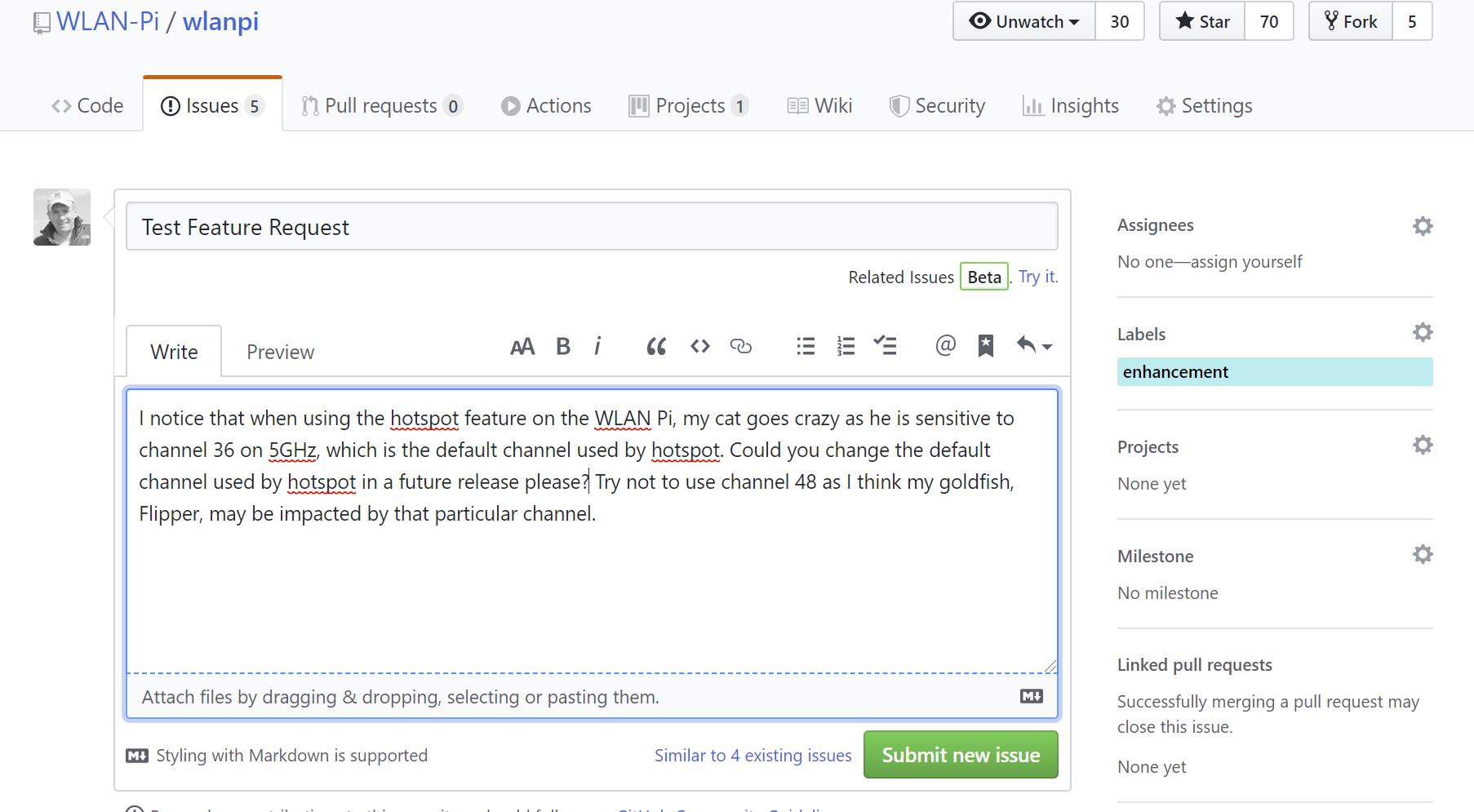This screenshot has width=1474, height=812.
Task: Mention a user with the @ icon
Action: 945,346
